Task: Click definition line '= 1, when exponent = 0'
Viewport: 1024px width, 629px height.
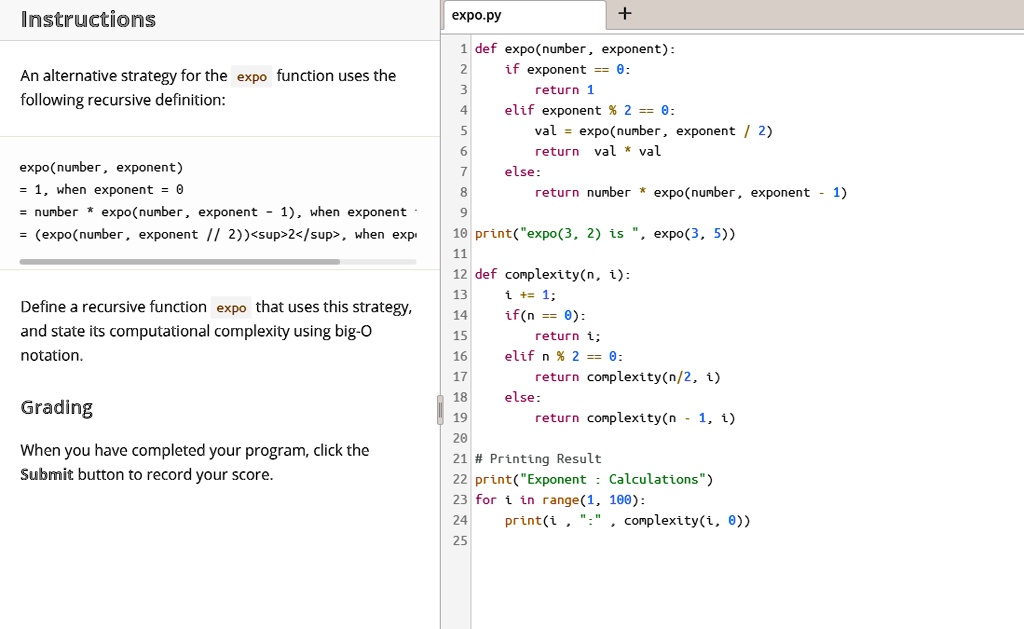Action: click(101, 189)
